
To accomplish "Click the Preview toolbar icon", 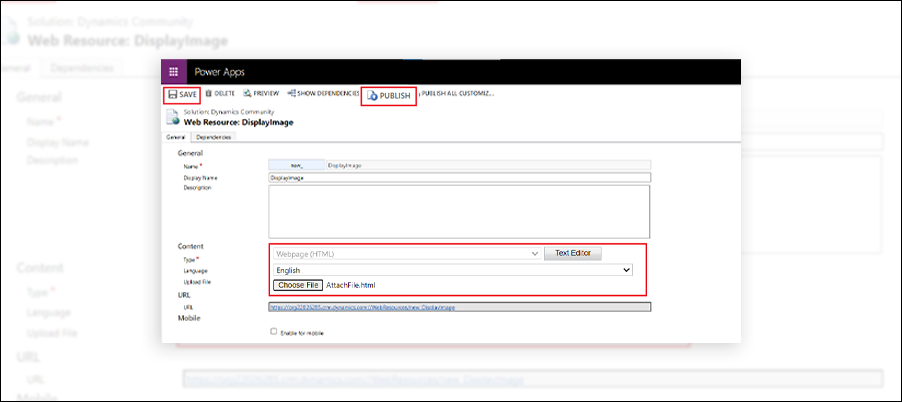I will 247,93.
